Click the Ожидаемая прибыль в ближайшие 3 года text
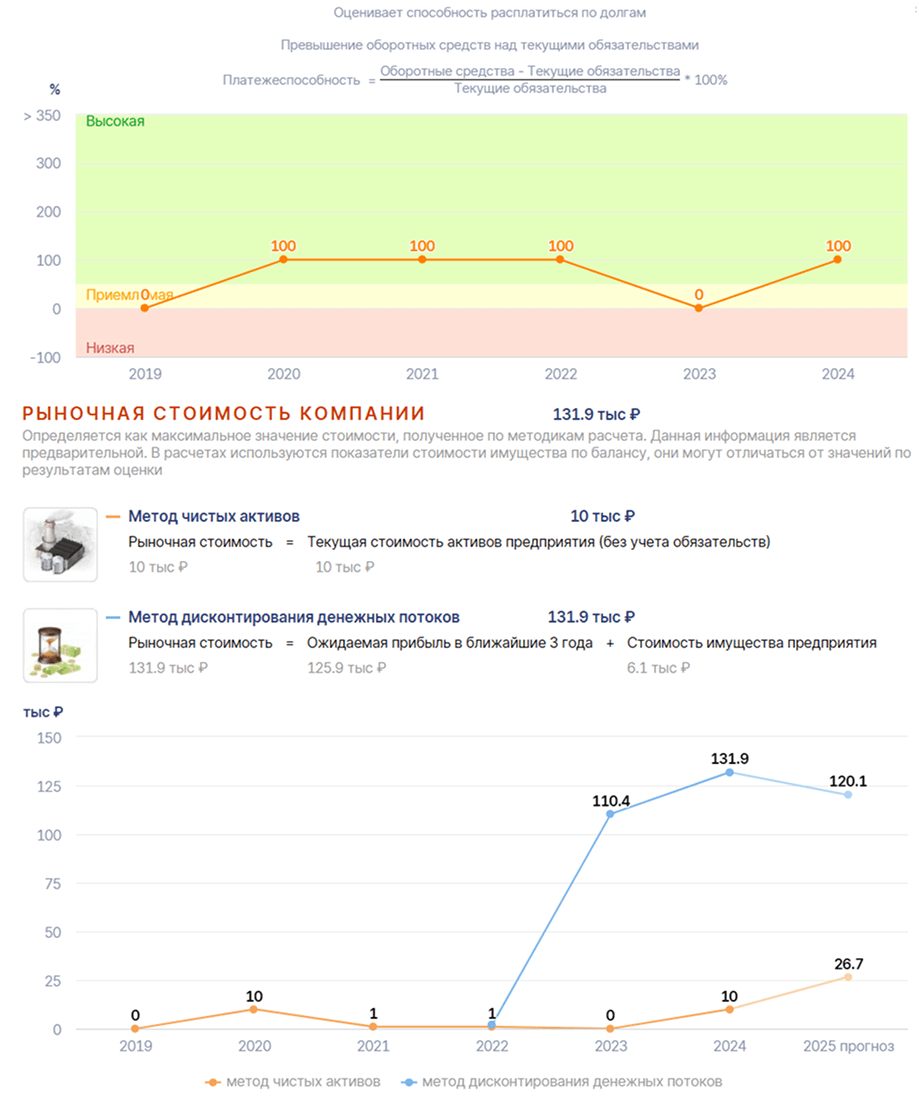The image size is (919, 1098). click(x=450, y=643)
